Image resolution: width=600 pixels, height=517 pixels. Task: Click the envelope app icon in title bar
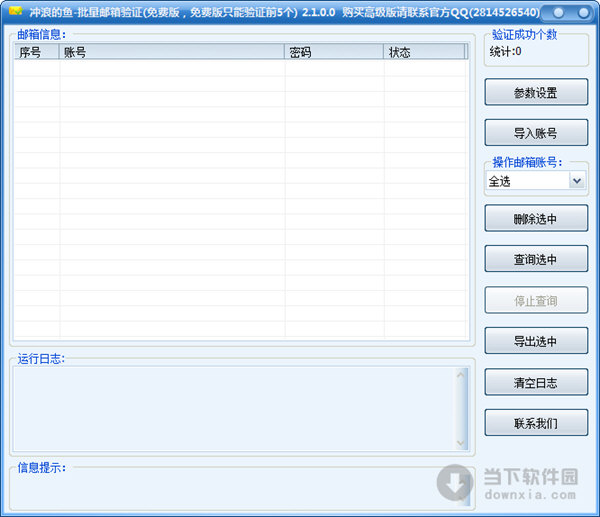click(14, 13)
